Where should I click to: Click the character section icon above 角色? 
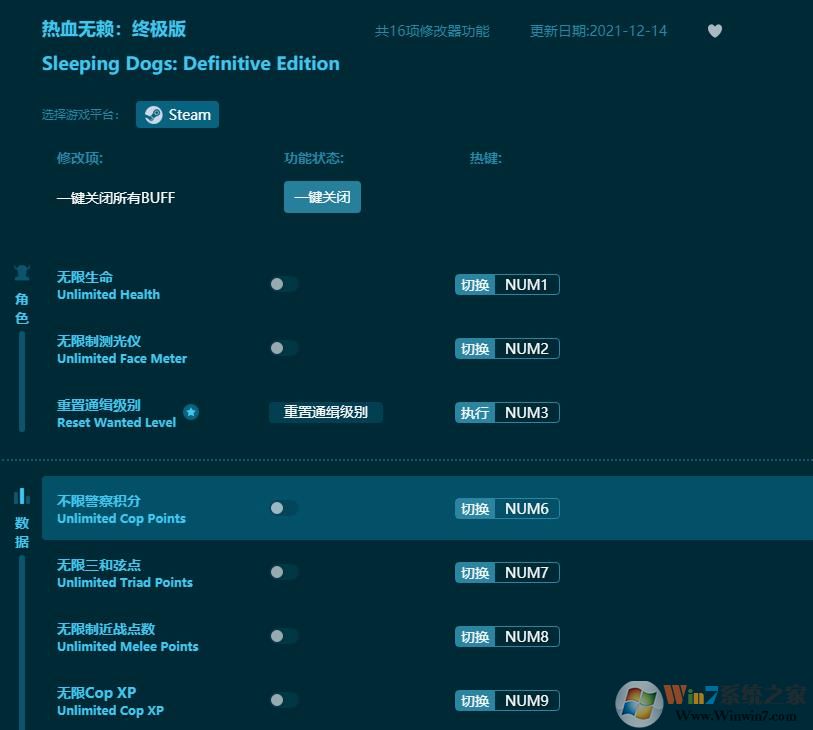tap(22, 273)
